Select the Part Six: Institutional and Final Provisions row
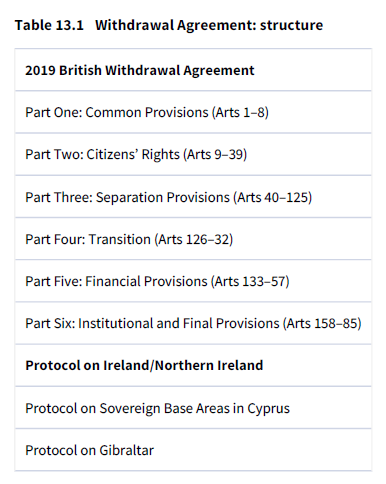Image resolution: width=386 pixels, height=484 pixels. pos(193,323)
